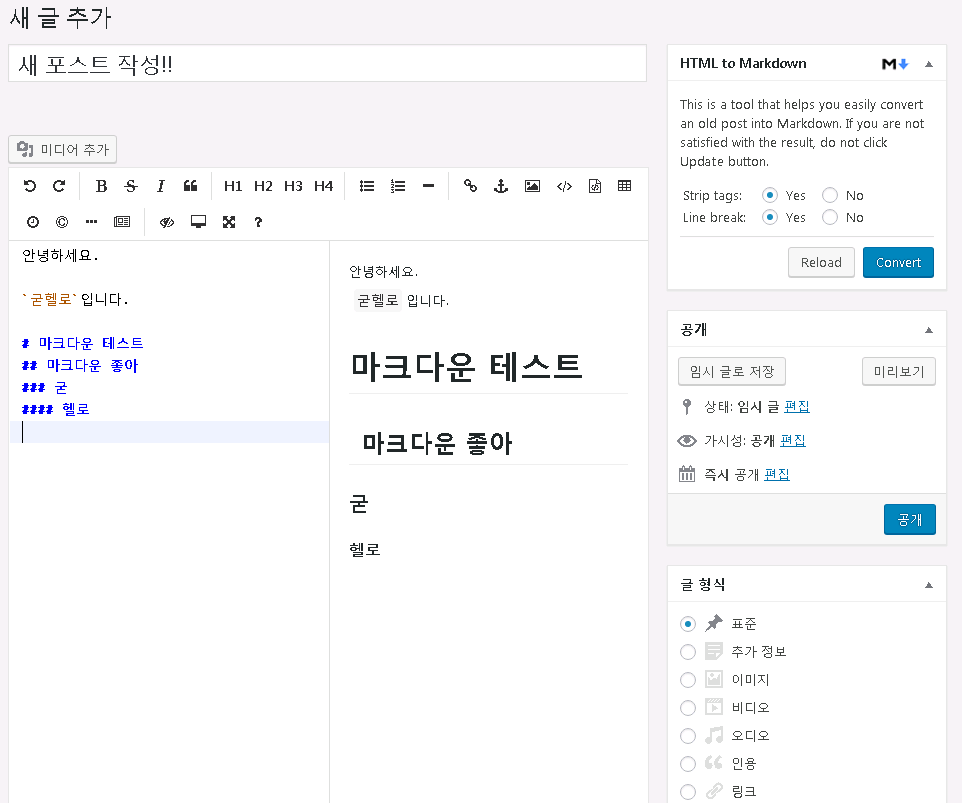Select 비디오 post format

(688, 708)
